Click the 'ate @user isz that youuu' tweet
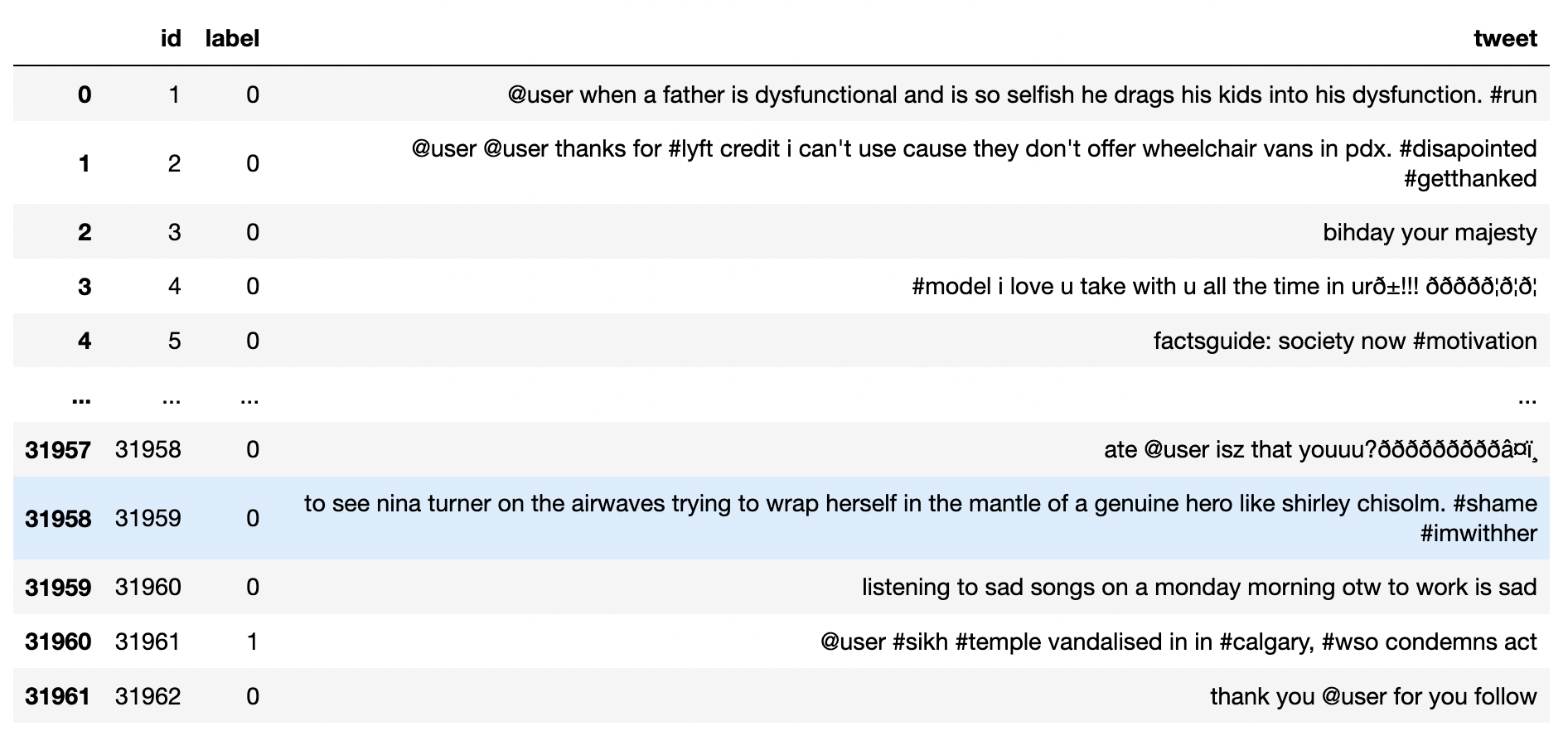1568x736 pixels. [x=1321, y=449]
